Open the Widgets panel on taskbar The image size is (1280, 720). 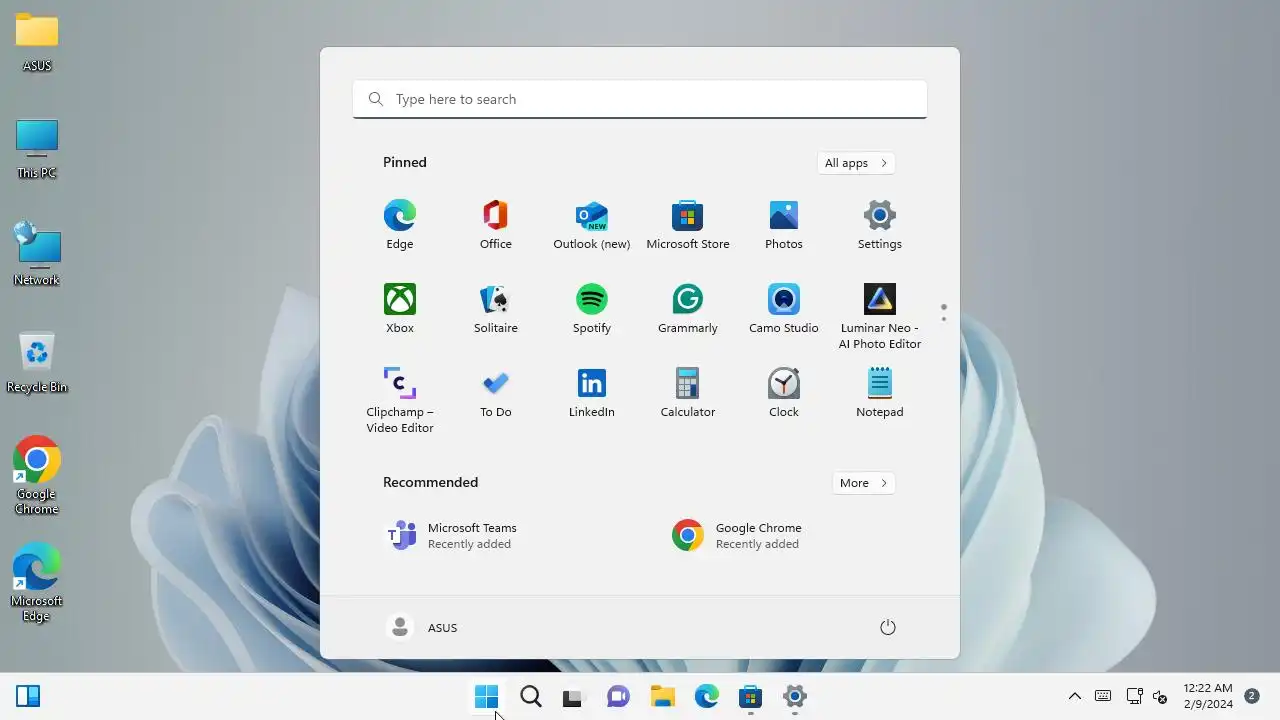(28, 696)
